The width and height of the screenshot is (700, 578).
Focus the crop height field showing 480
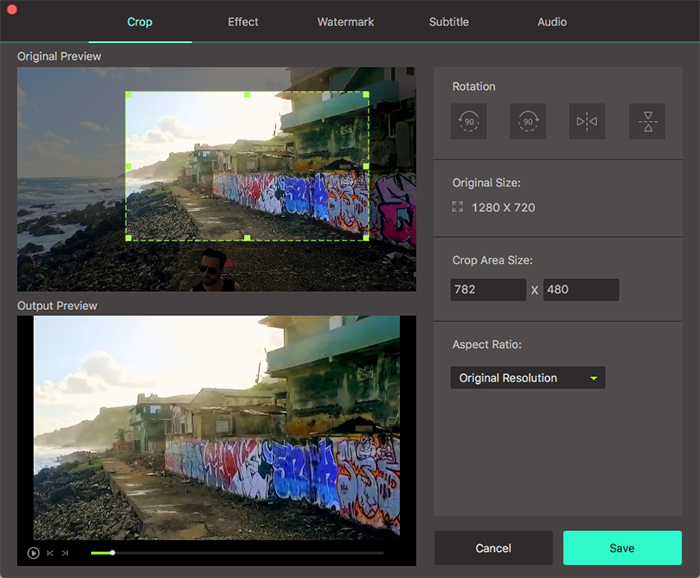click(581, 290)
